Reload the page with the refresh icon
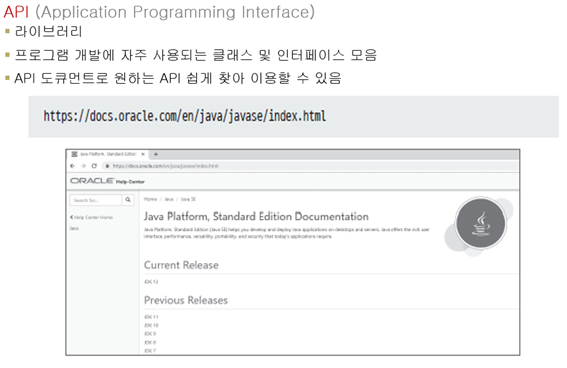This screenshot has height=368, width=567. point(94,166)
